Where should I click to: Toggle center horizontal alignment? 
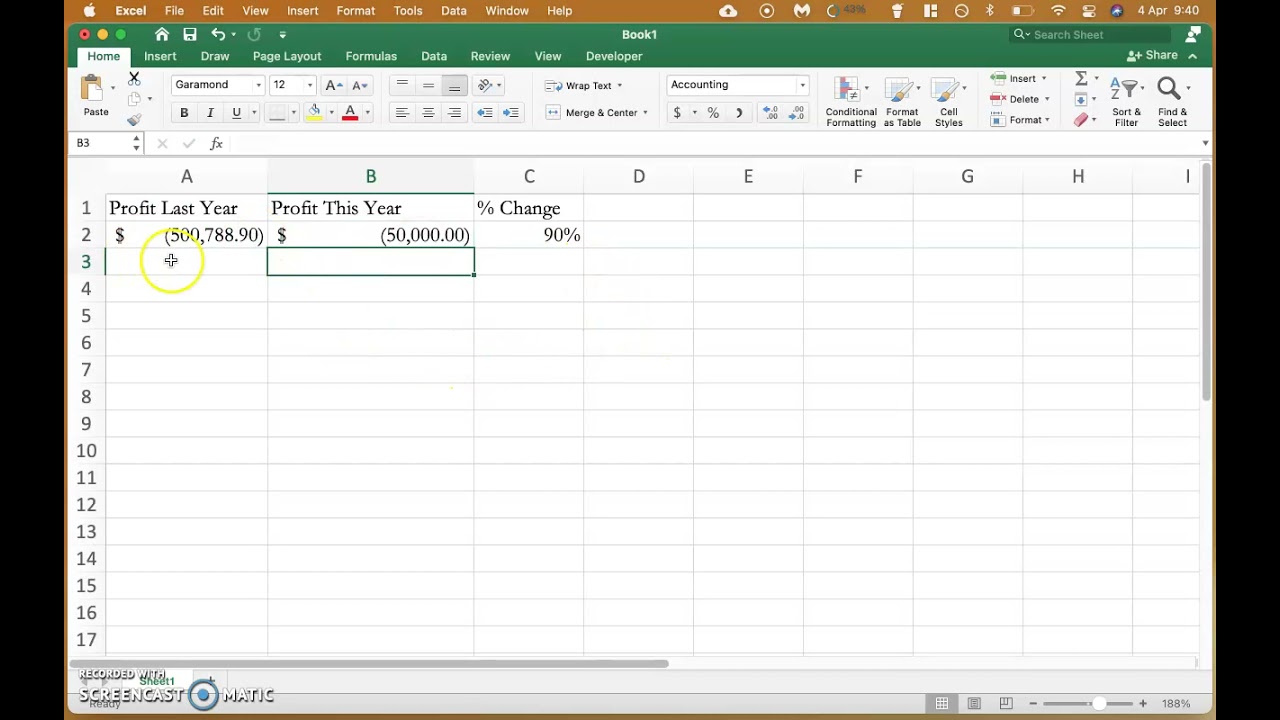[428, 113]
